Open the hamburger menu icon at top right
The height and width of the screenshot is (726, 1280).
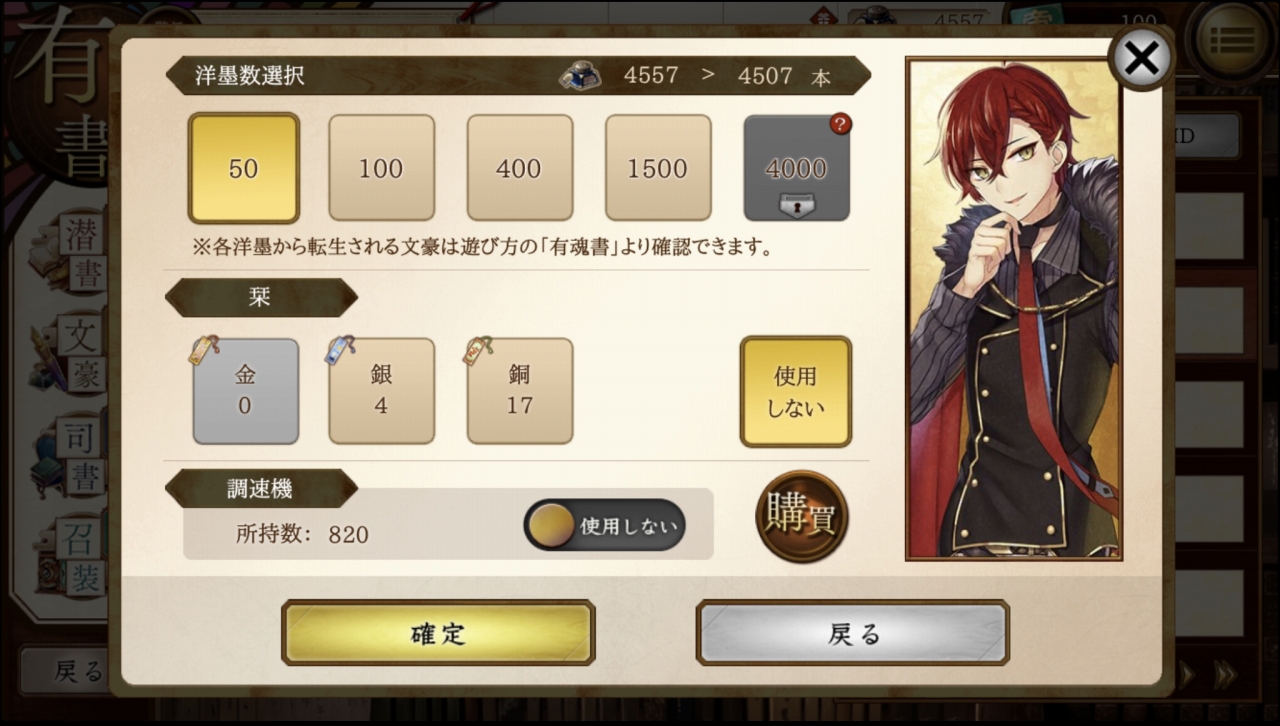click(x=1231, y=38)
